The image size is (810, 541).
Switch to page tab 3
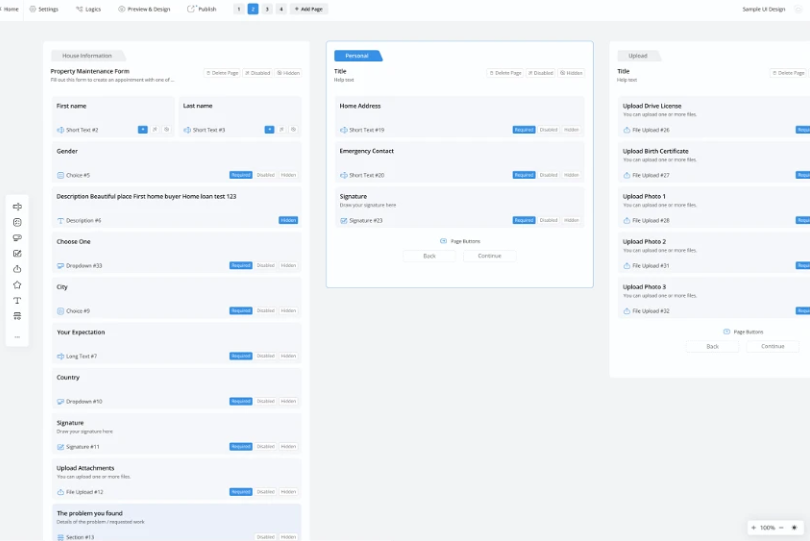click(267, 9)
